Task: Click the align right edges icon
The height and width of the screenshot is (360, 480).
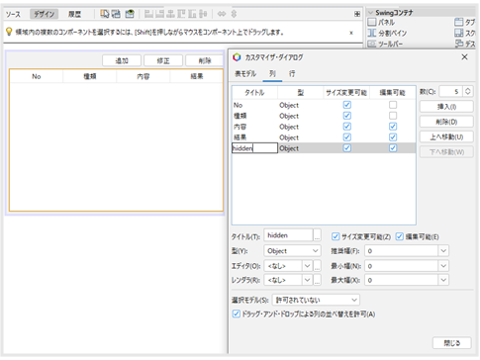Action: 160,14
